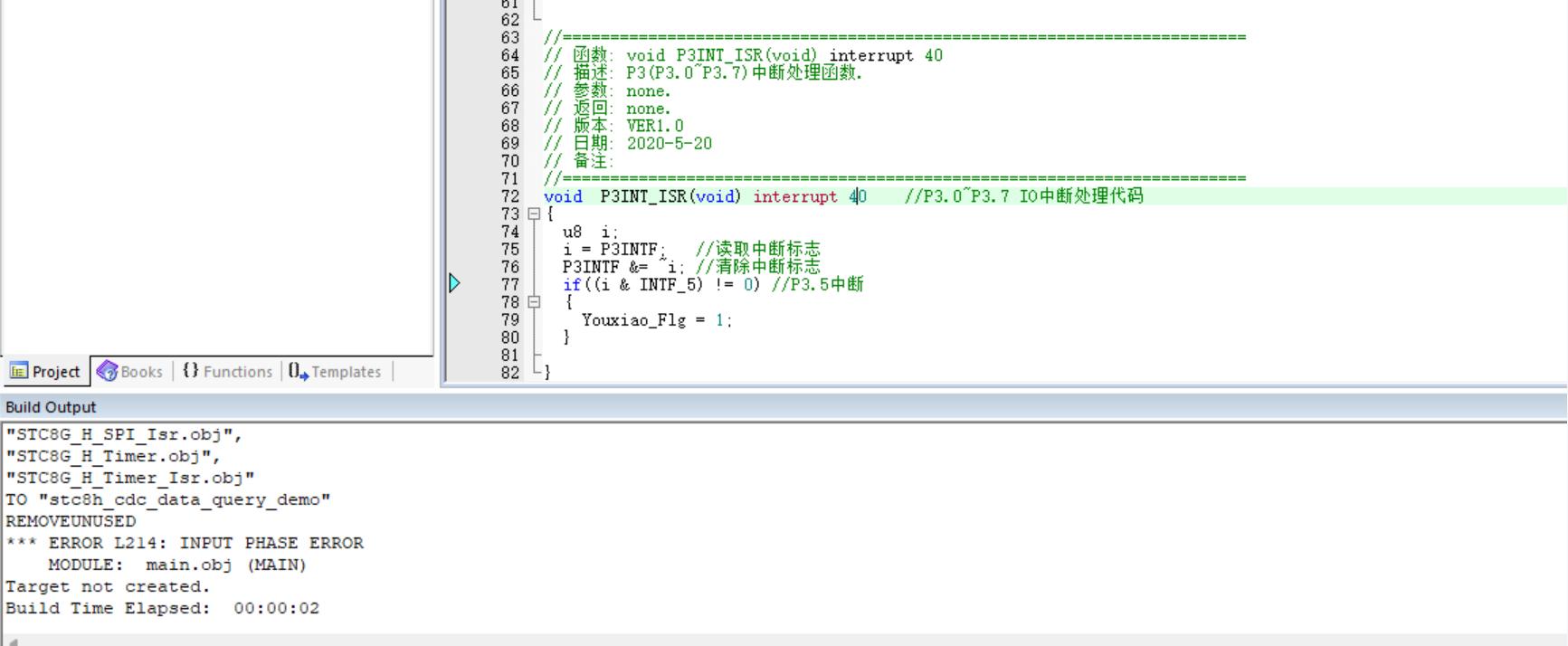The width and height of the screenshot is (1568, 646).
Task: Select line number 64 in the gutter
Action: (510, 55)
